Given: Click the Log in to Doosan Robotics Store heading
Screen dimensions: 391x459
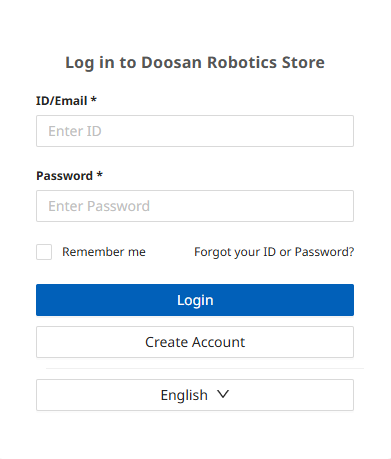Looking at the screenshot, I should [x=195, y=63].
